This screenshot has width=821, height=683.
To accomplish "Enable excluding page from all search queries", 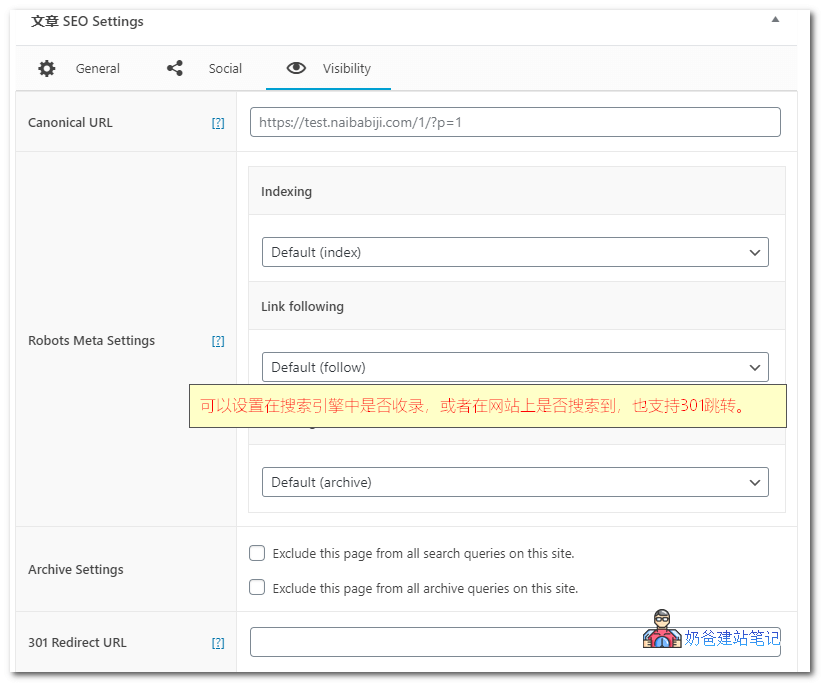I will click(257, 553).
